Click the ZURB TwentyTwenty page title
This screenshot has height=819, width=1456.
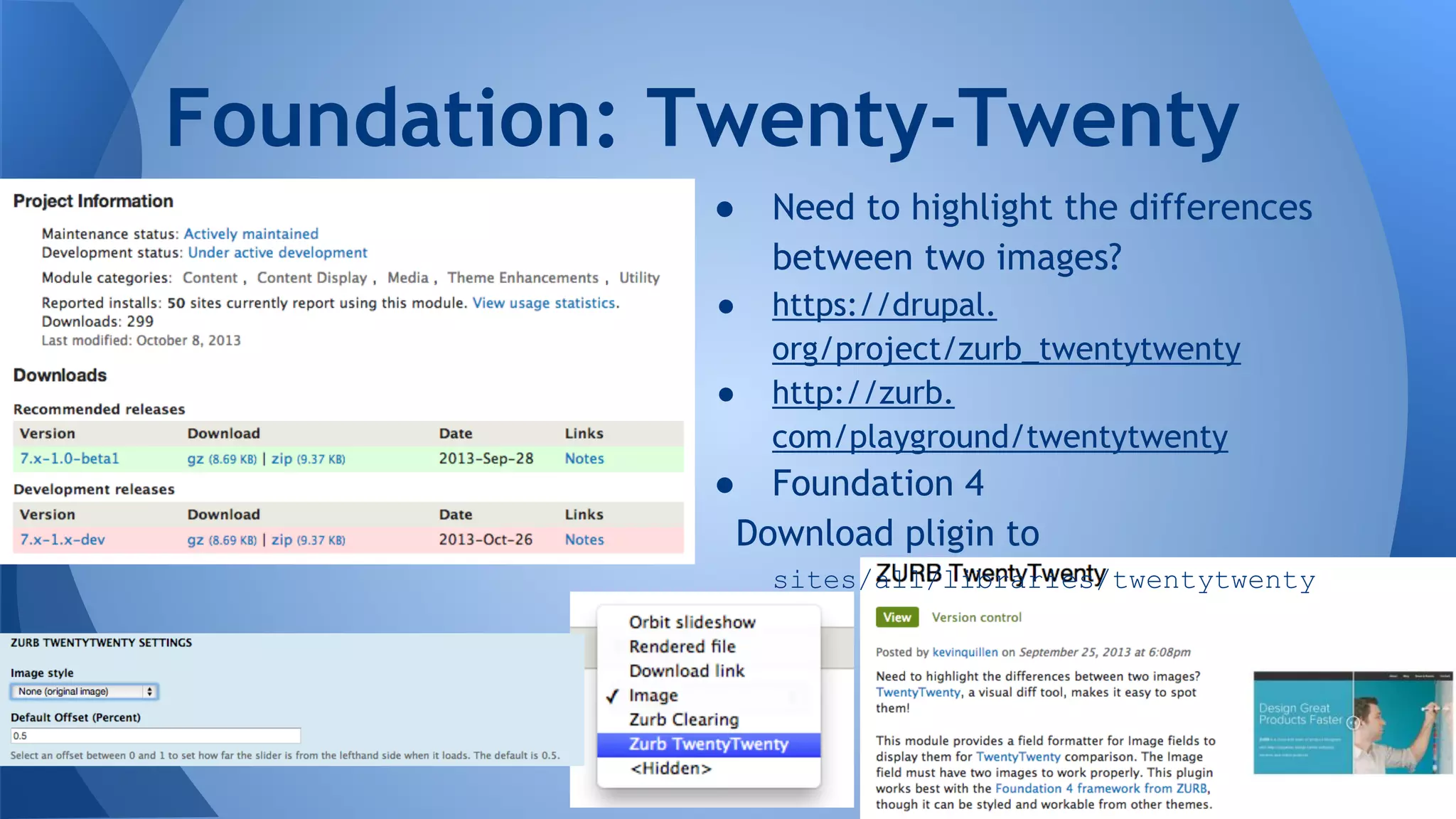(x=990, y=573)
